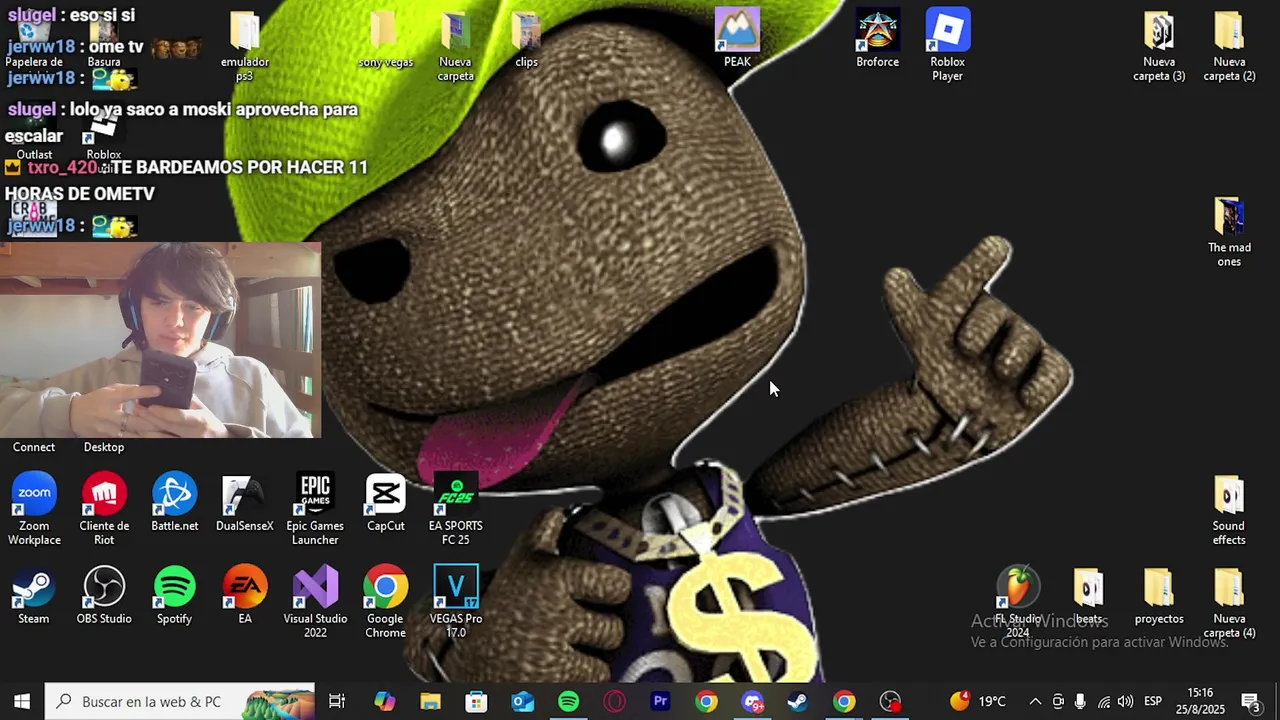Open the network status tray icon

(x=1104, y=701)
